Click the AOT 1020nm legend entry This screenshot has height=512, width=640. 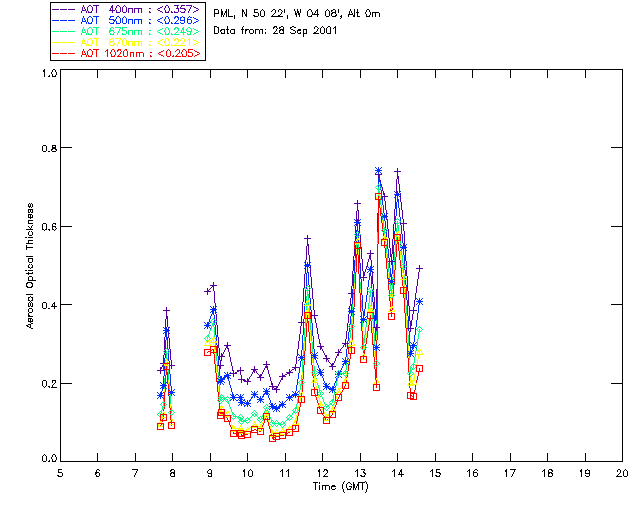[x=126, y=53]
